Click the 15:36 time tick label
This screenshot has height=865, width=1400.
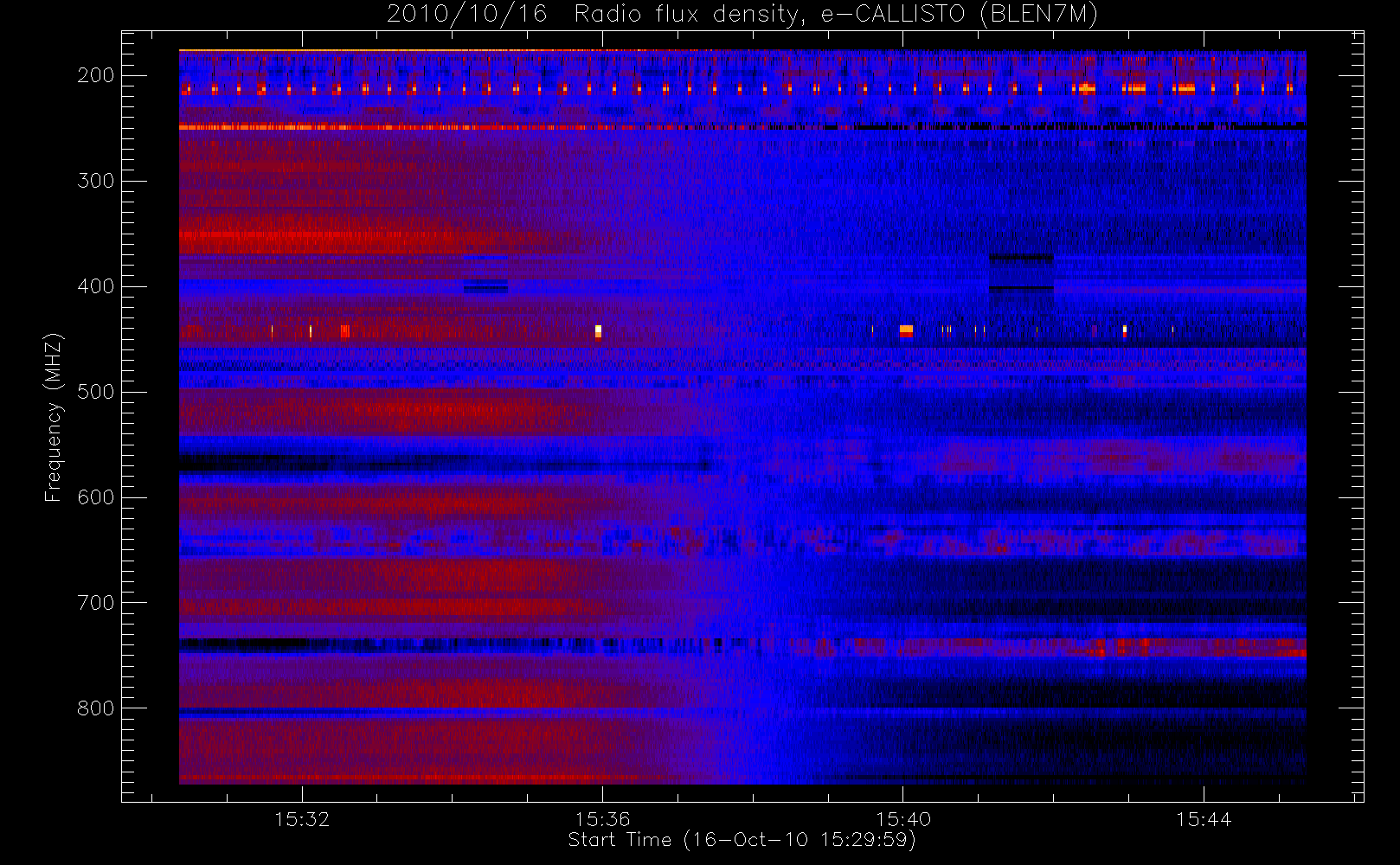tap(602, 819)
